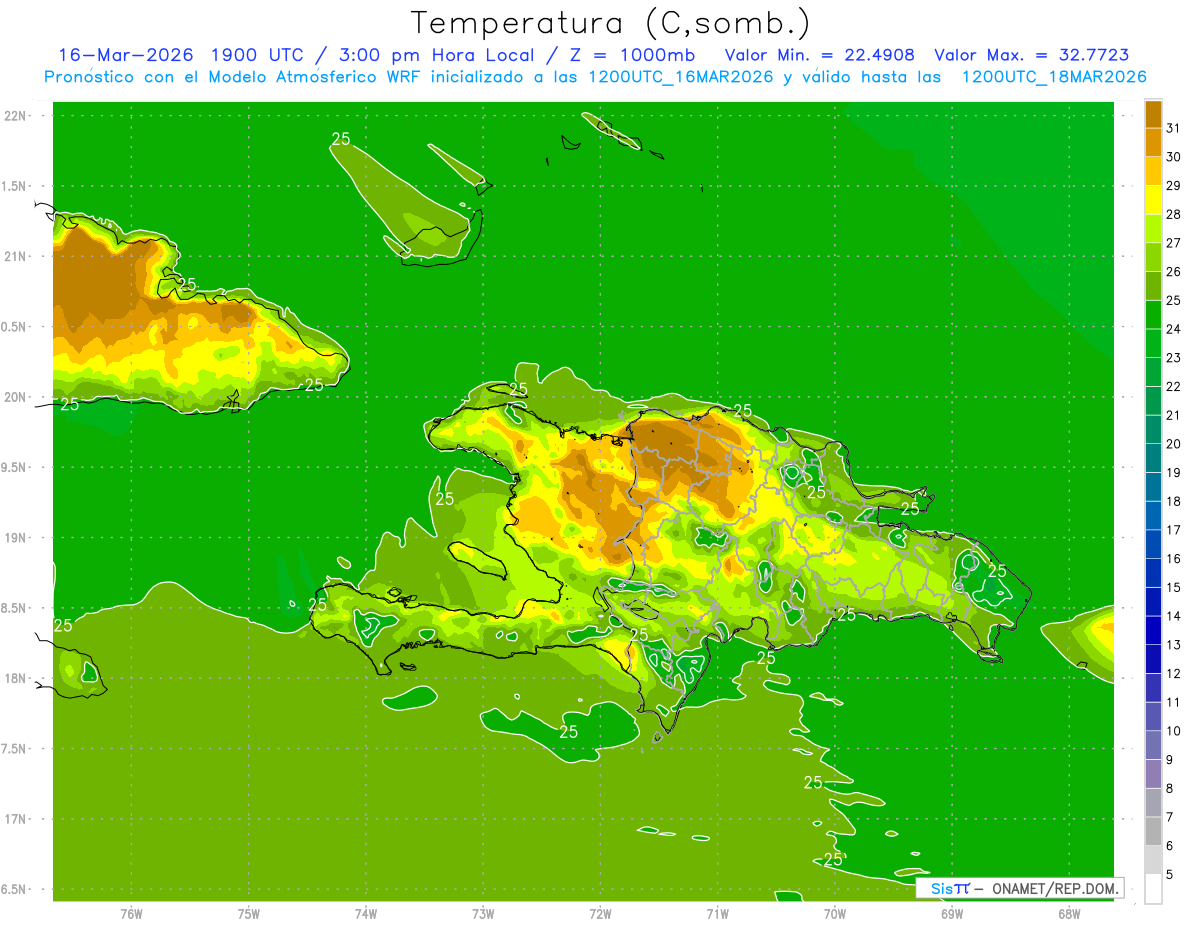
Task: Click the '1900 UTC' time text
Action: pos(260,55)
